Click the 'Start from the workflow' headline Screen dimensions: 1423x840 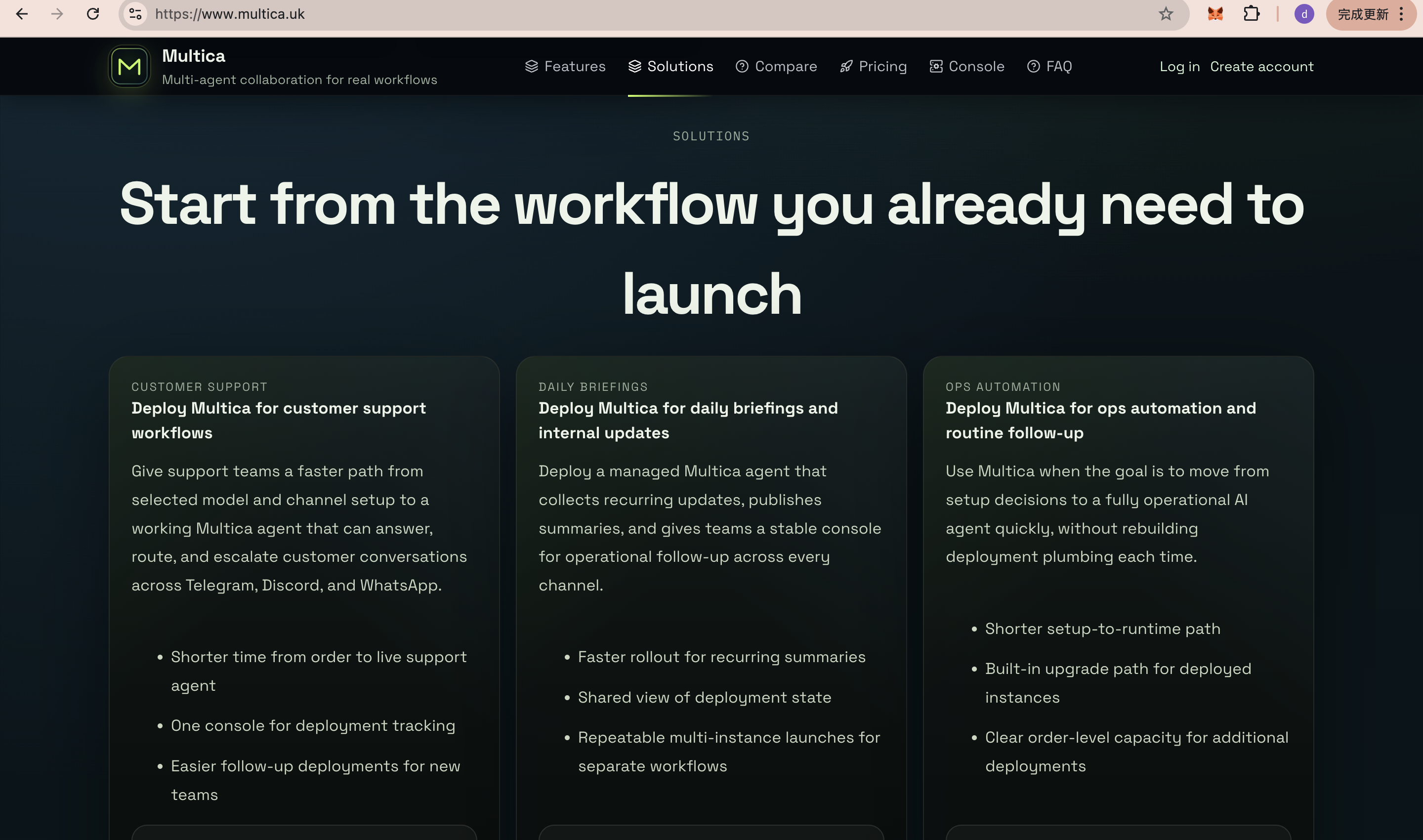pyautogui.click(x=711, y=249)
